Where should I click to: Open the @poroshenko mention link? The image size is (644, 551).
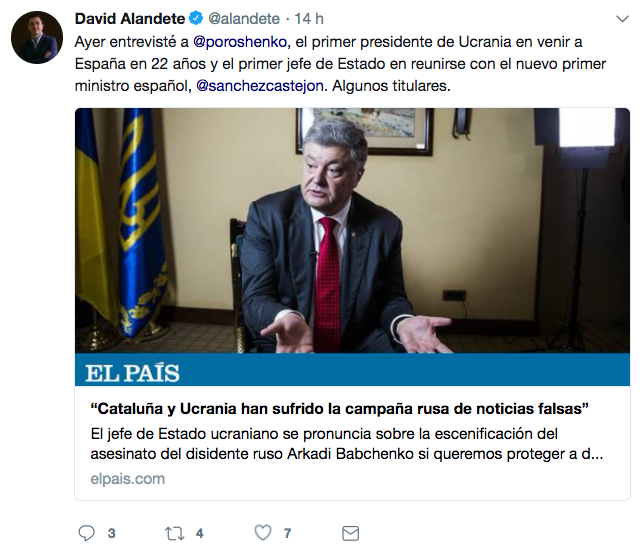(x=240, y=42)
